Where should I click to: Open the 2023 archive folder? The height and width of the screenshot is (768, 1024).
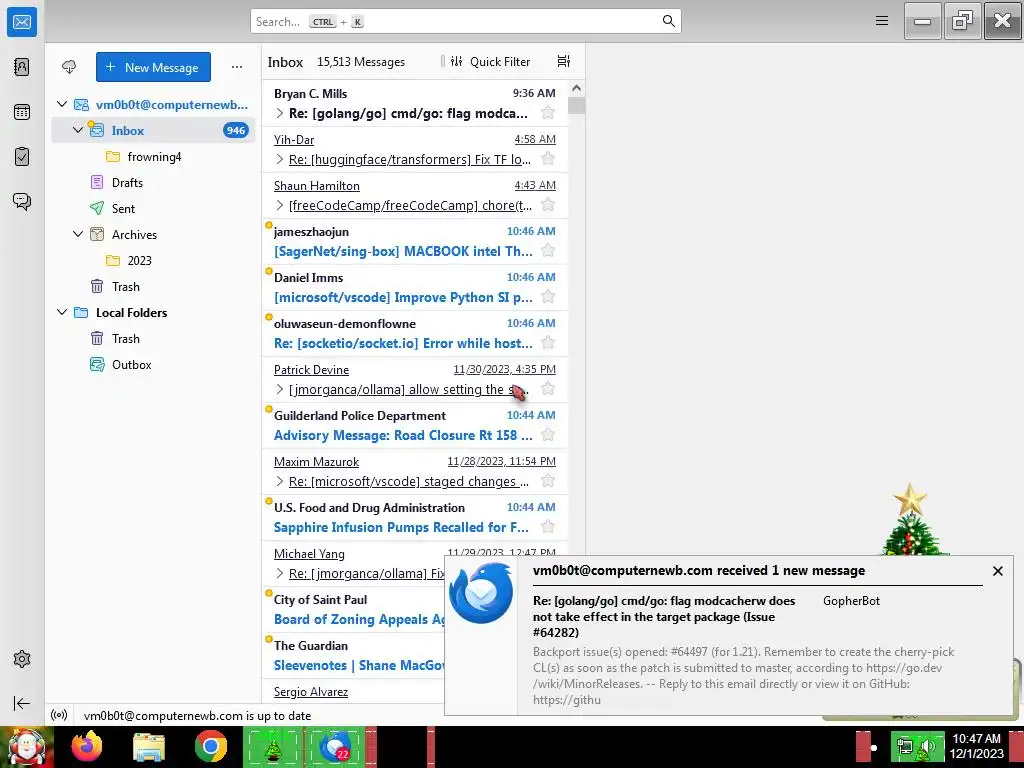pos(153,260)
